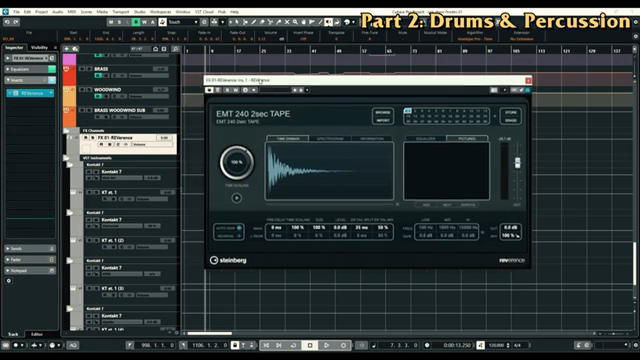Switch to Equalizer tab in REVerence
This screenshot has height=360, width=640.
click(x=425, y=139)
